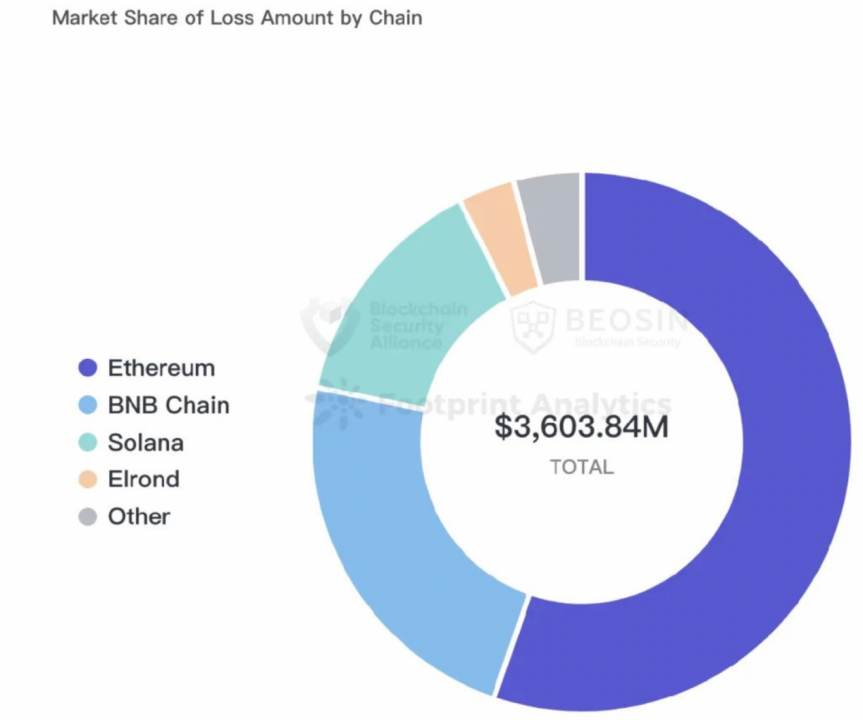Click the BNB Chain legend color dot

(88, 405)
